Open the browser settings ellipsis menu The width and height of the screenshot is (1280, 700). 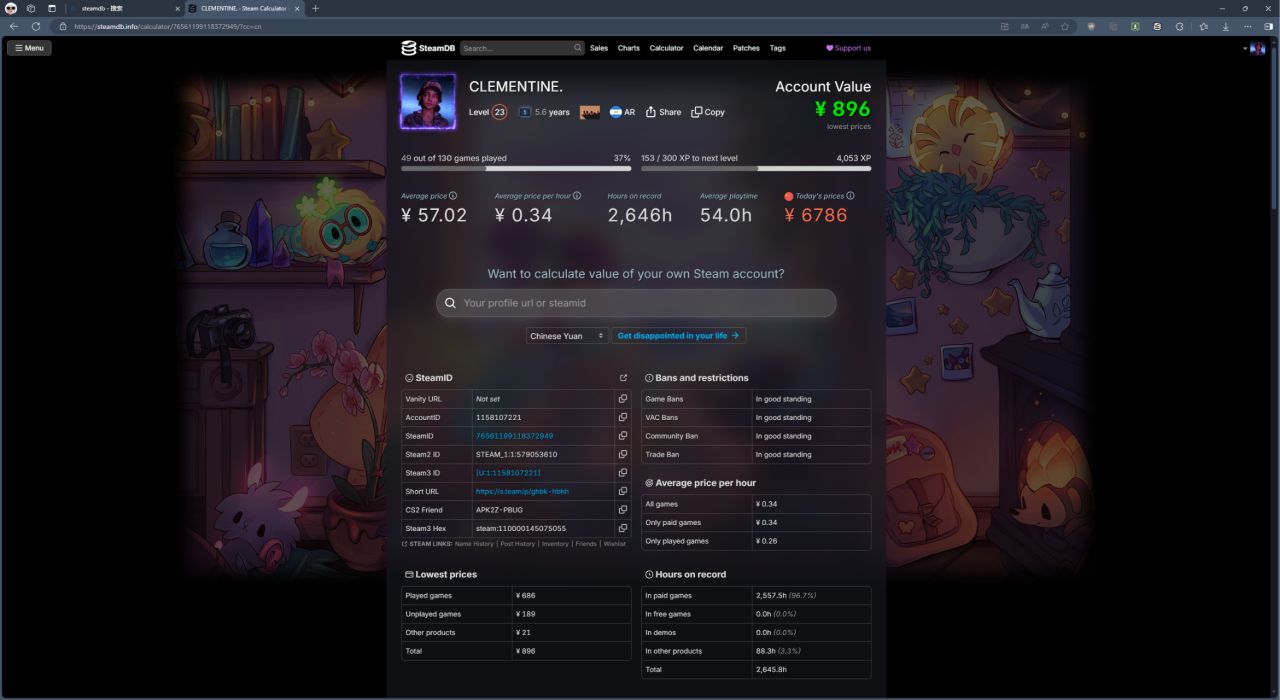pyautogui.click(x=1248, y=26)
